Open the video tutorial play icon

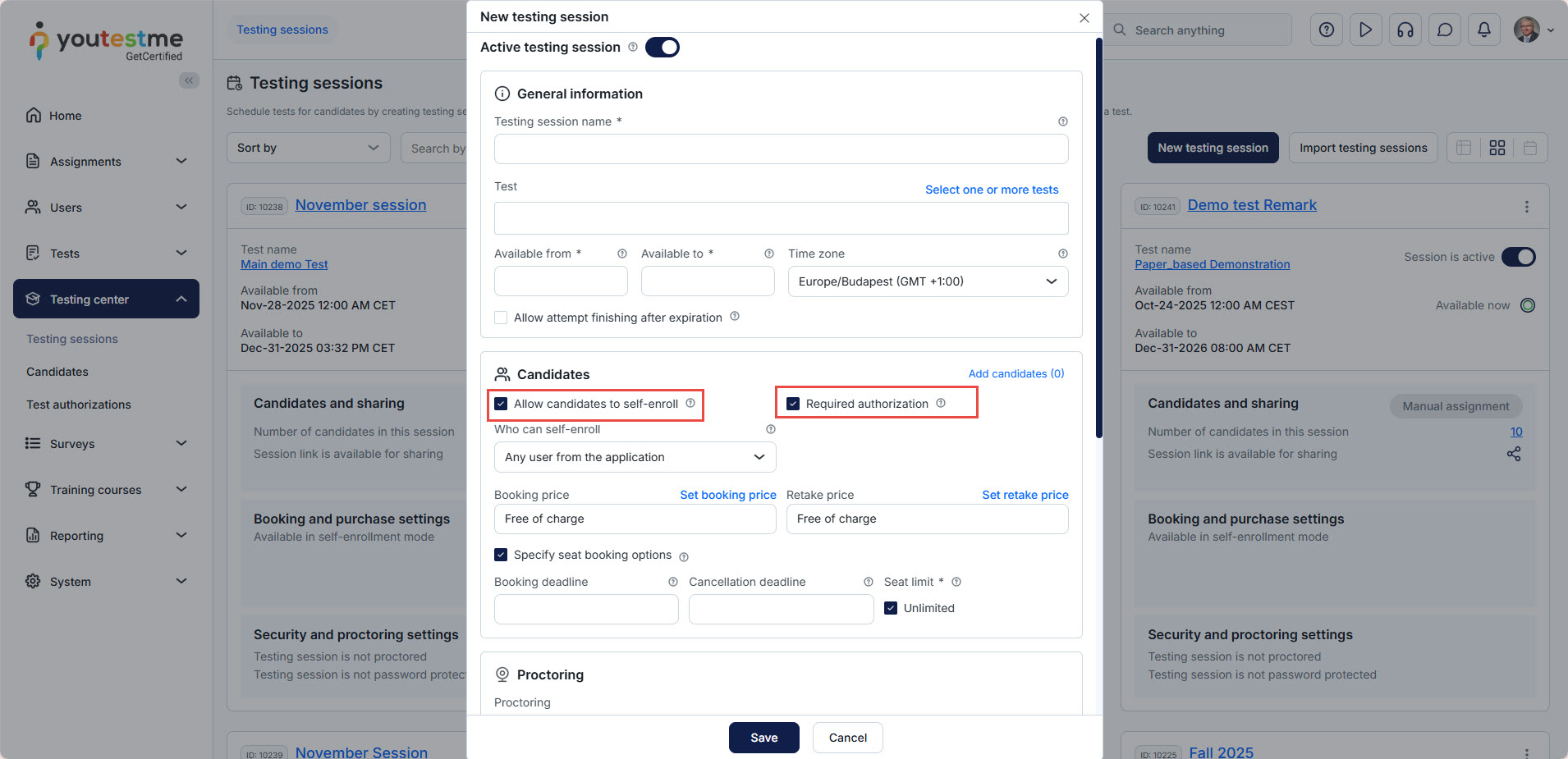pos(1365,30)
